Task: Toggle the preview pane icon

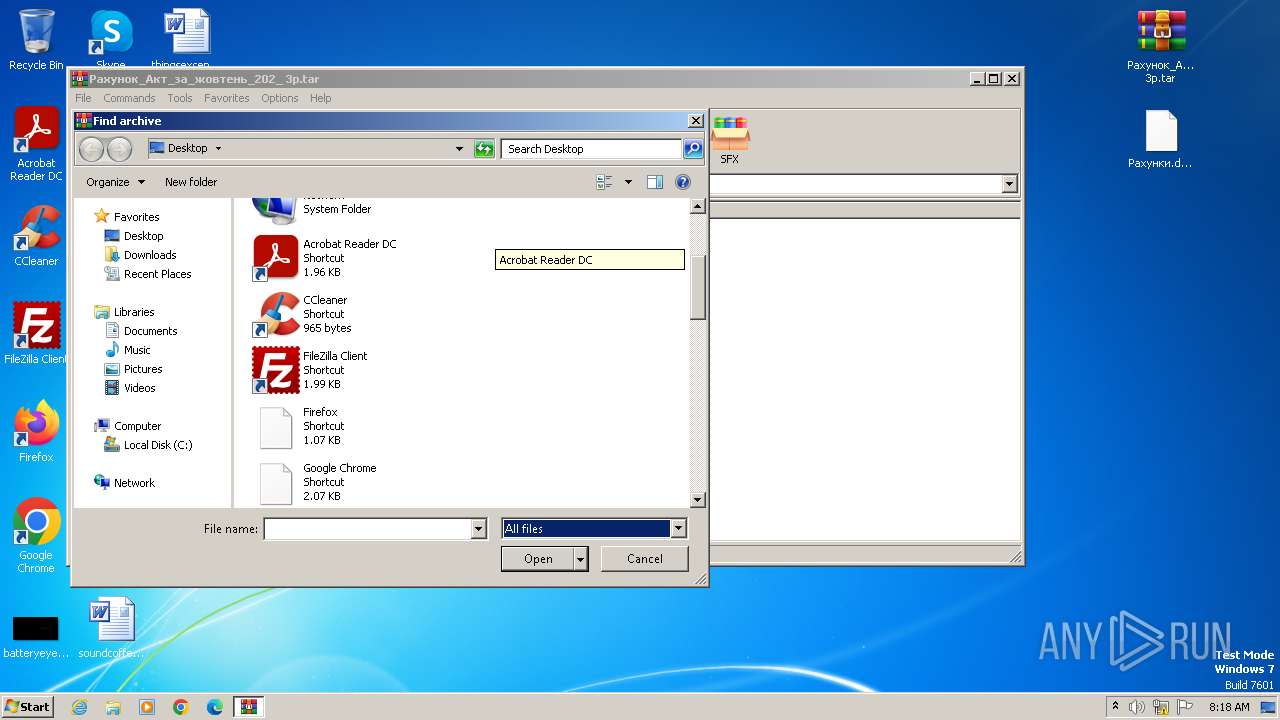Action: (x=655, y=182)
